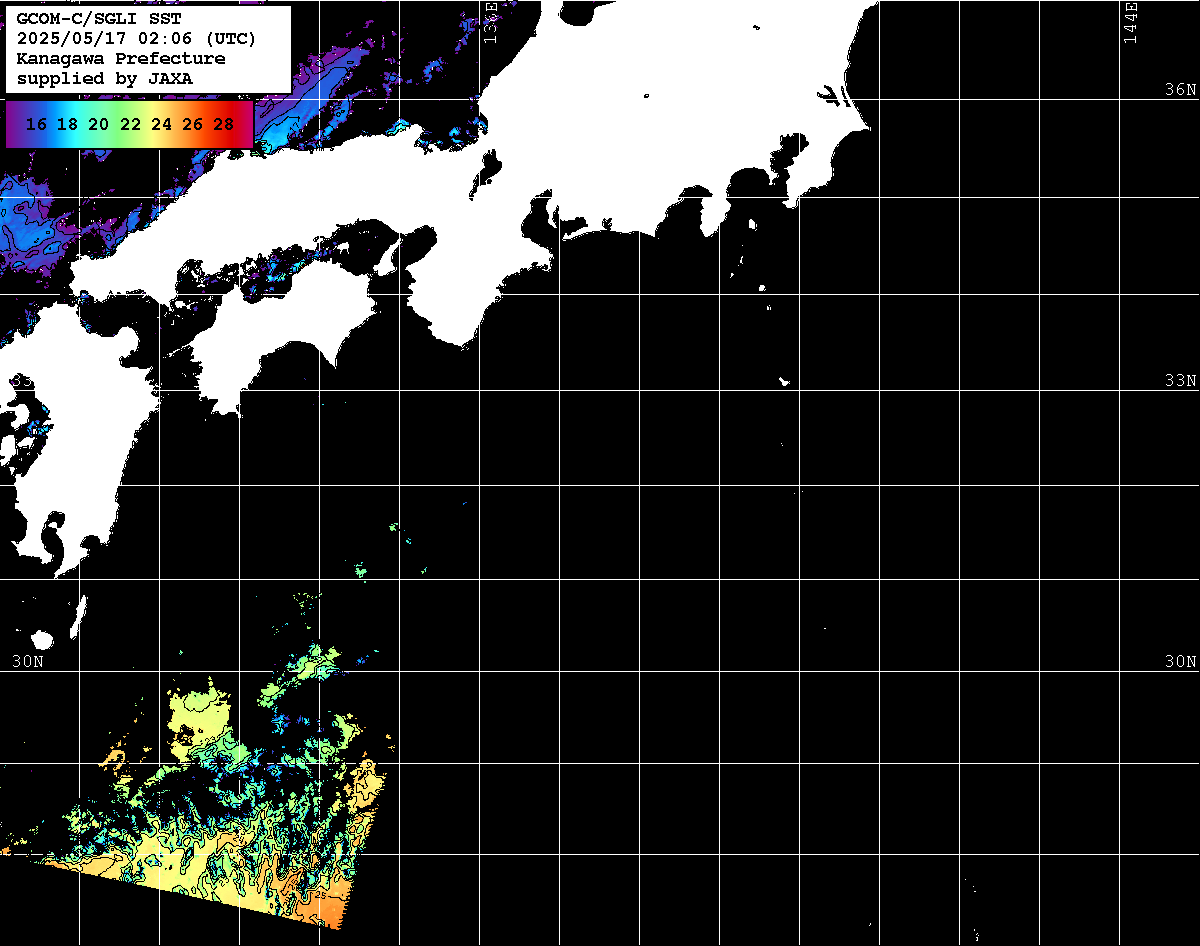Click the 26 value on color scale

coord(193,124)
